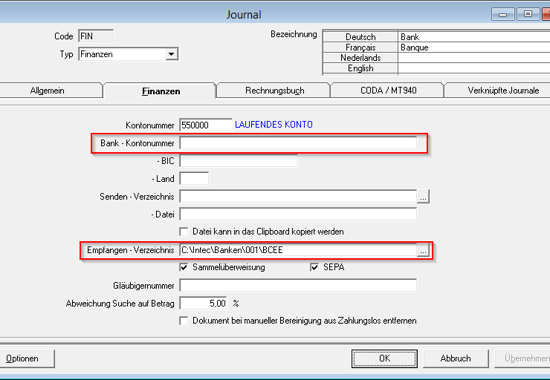This screenshot has height=380, width=550.
Task: Click the Typ combo box showing Finanzen
Action: click(128, 54)
